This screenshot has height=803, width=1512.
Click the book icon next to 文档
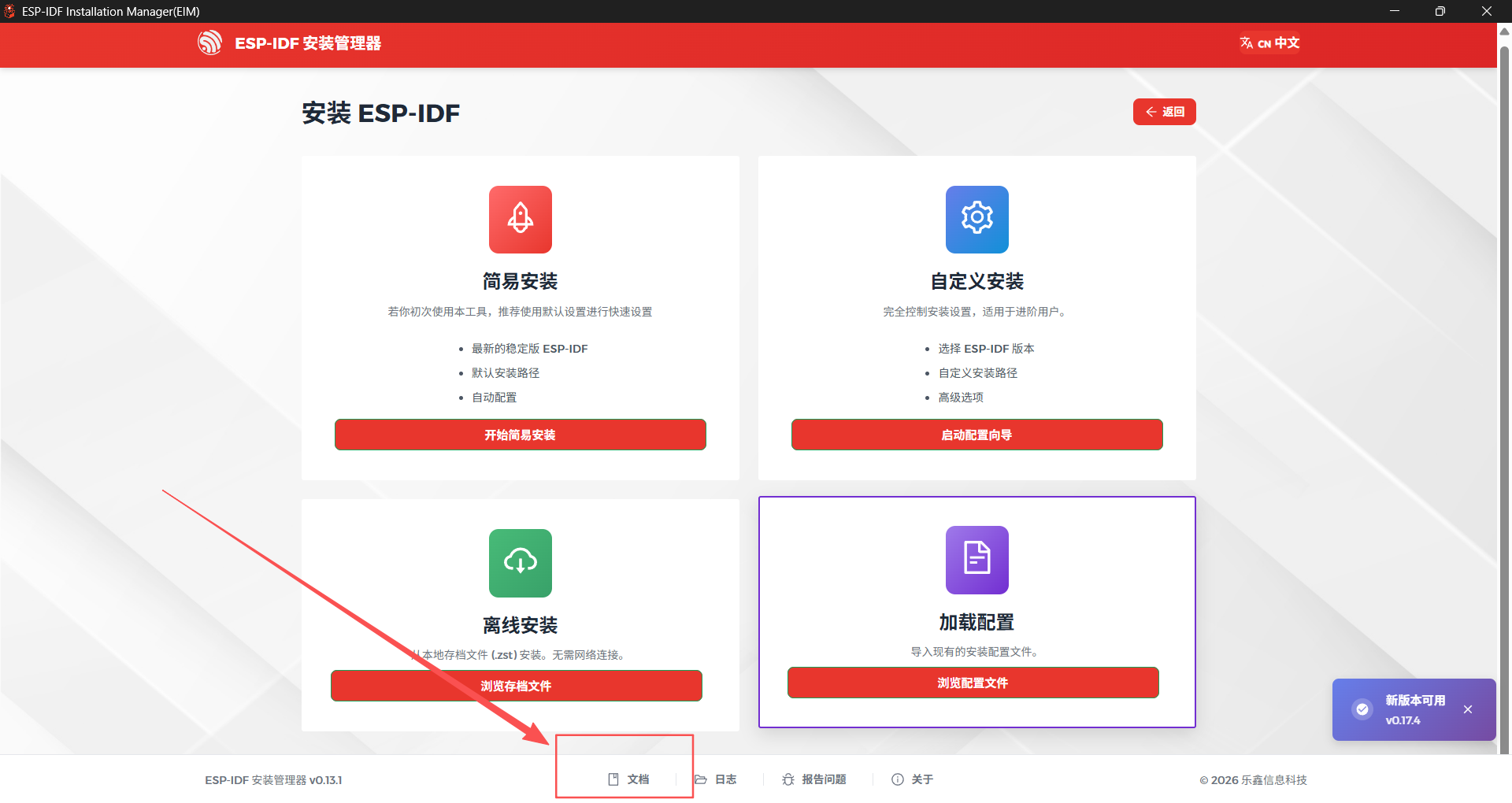coord(613,779)
